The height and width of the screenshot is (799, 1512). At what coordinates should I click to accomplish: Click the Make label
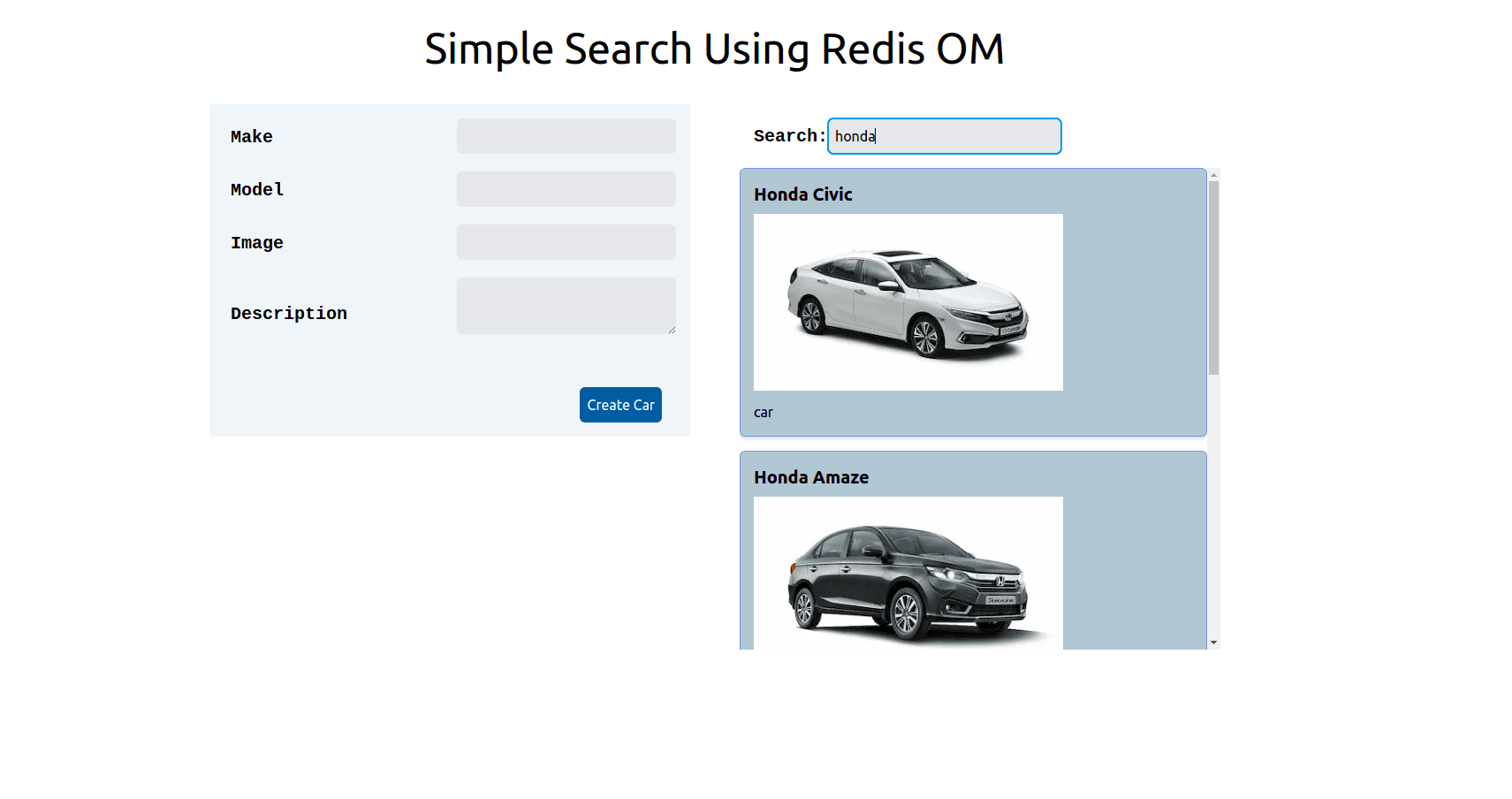[x=252, y=136]
